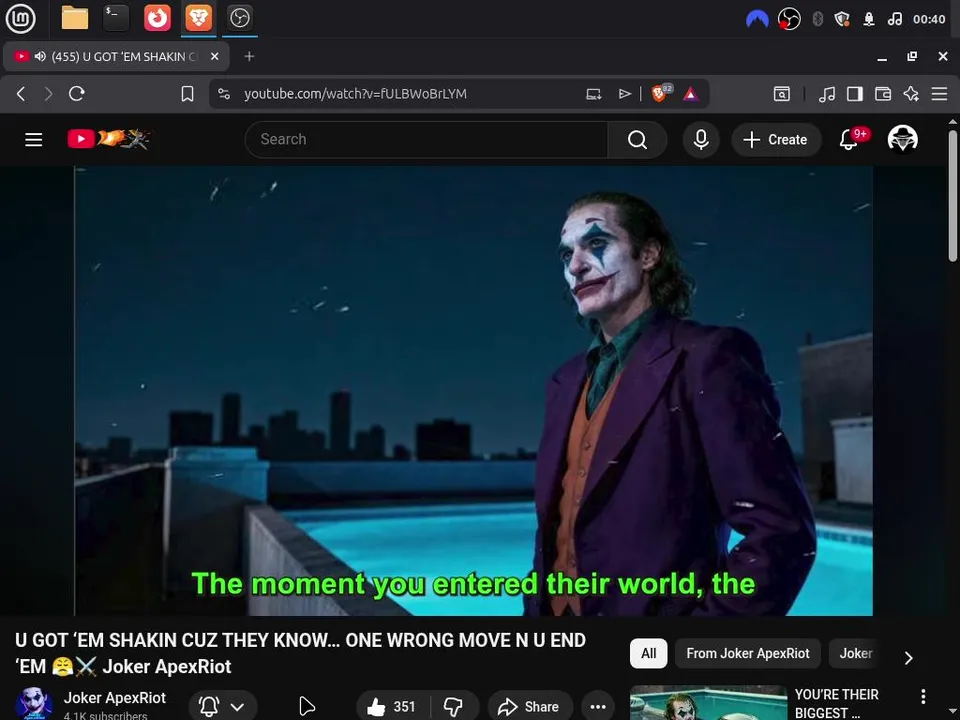Click the clock showing 00:40
The image size is (960, 720).
click(x=929, y=19)
